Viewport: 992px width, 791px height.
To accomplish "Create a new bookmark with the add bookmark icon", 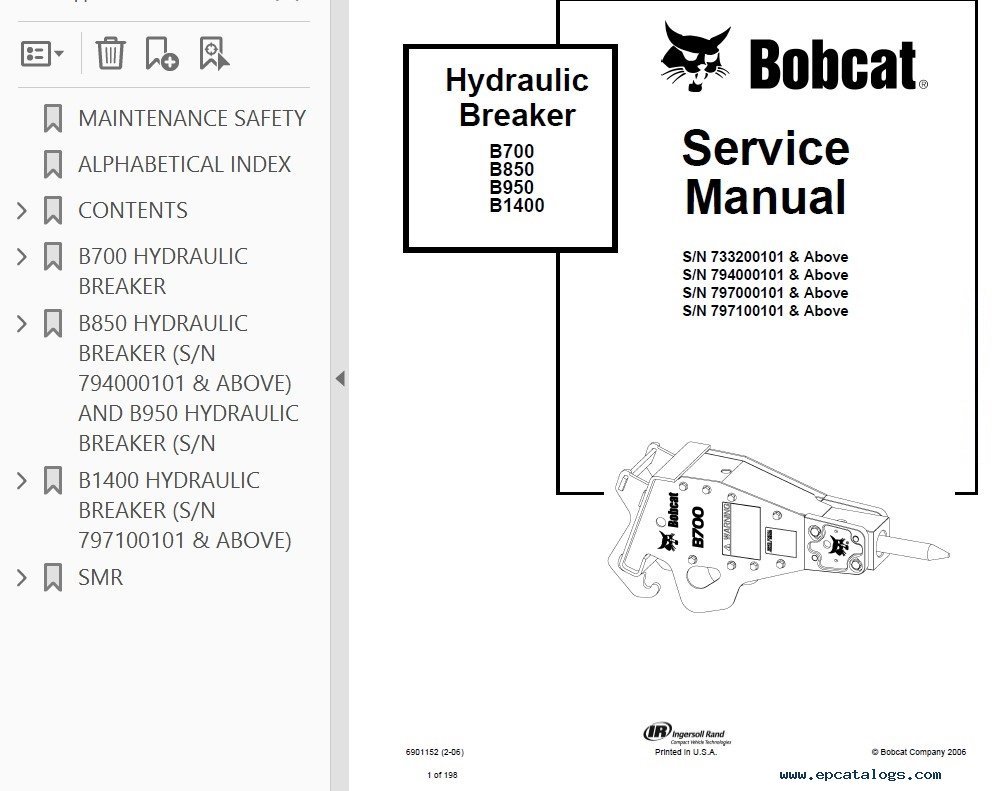I will [x=161, y=53].
